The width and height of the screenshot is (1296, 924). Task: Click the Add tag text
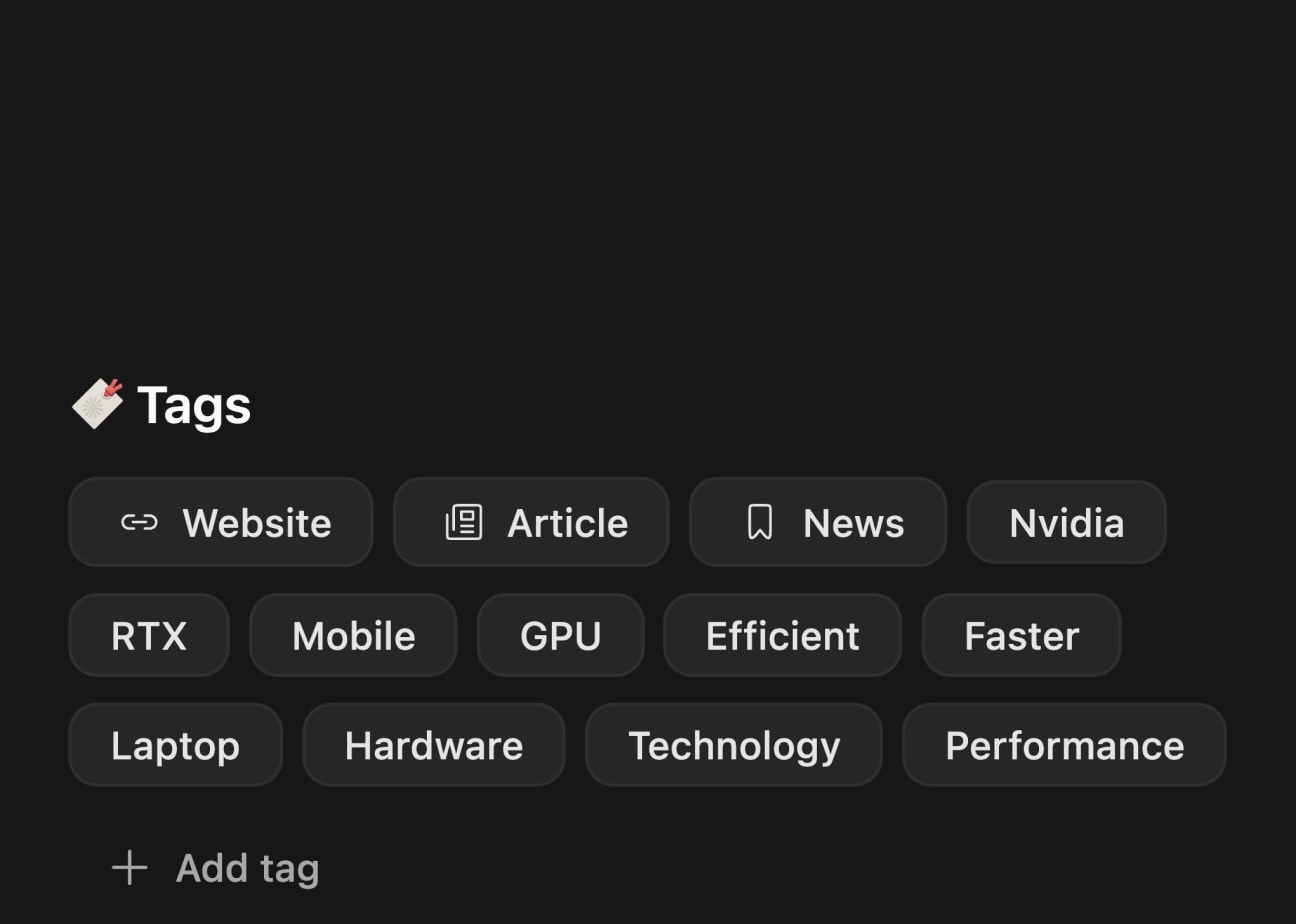(248, 868)
